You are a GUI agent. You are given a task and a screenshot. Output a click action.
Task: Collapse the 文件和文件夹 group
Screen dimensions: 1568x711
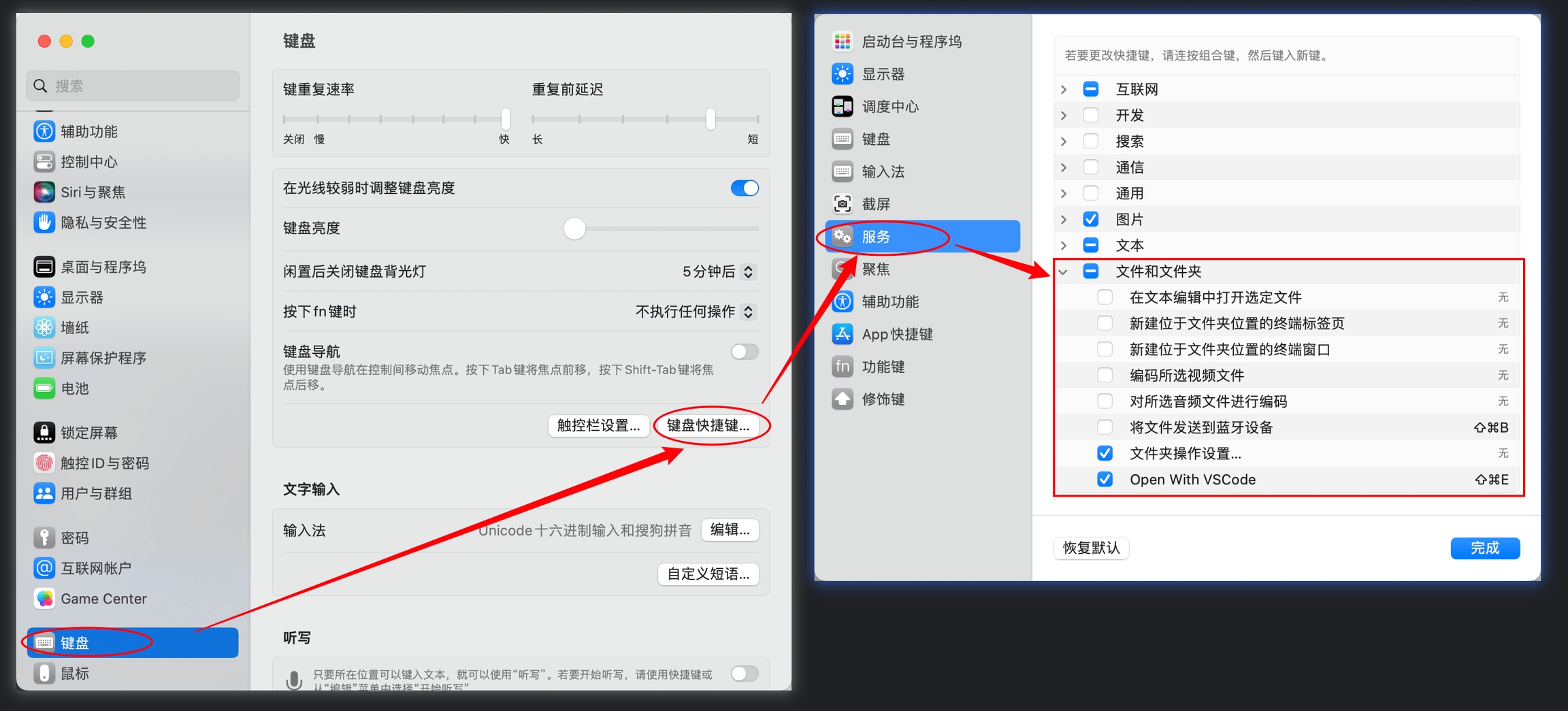click(x=1063, y=272)
